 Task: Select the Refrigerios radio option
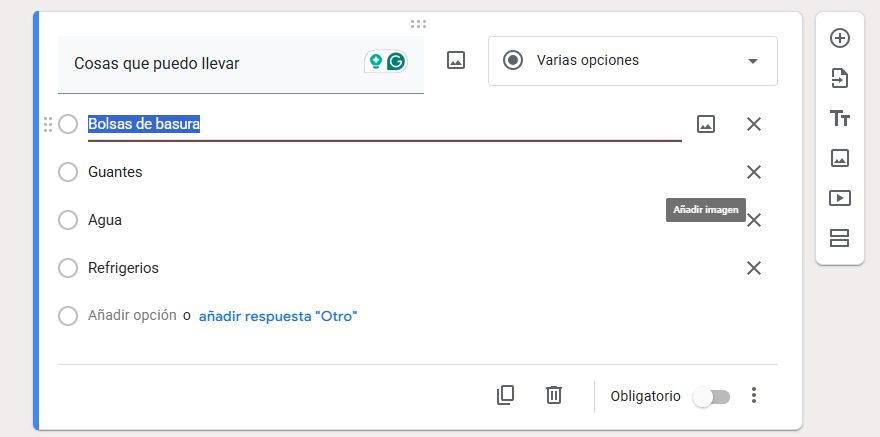coord(68,268)
